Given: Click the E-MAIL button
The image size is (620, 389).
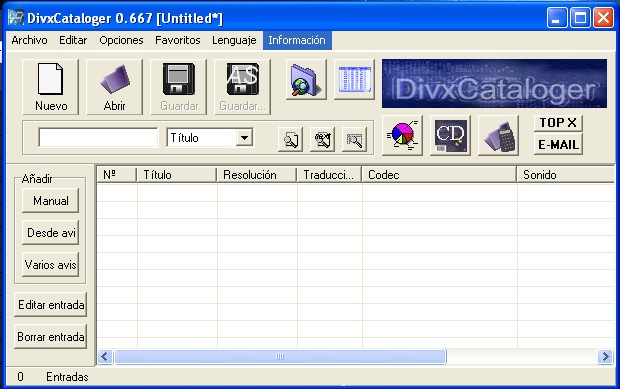Looking at the screenshot, I should tap(558, 145).
